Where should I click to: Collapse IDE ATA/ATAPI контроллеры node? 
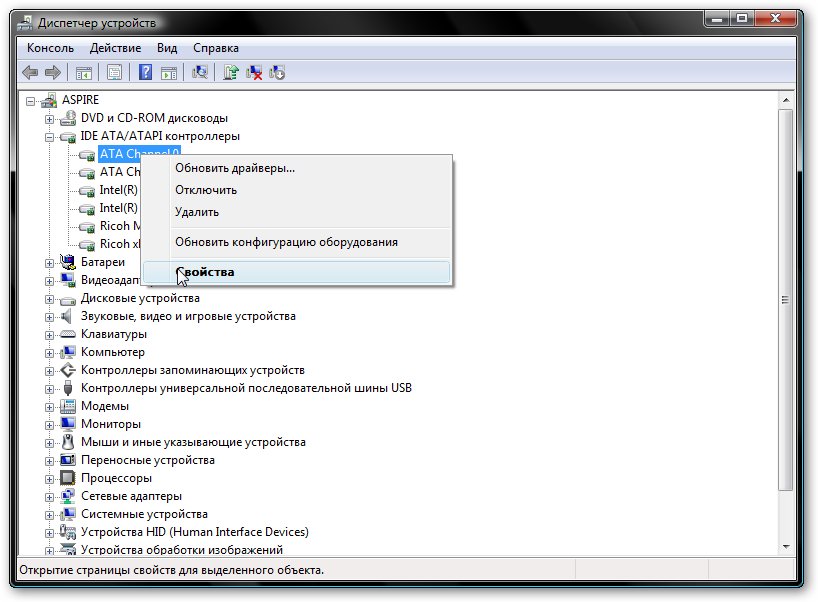point(49,137)
